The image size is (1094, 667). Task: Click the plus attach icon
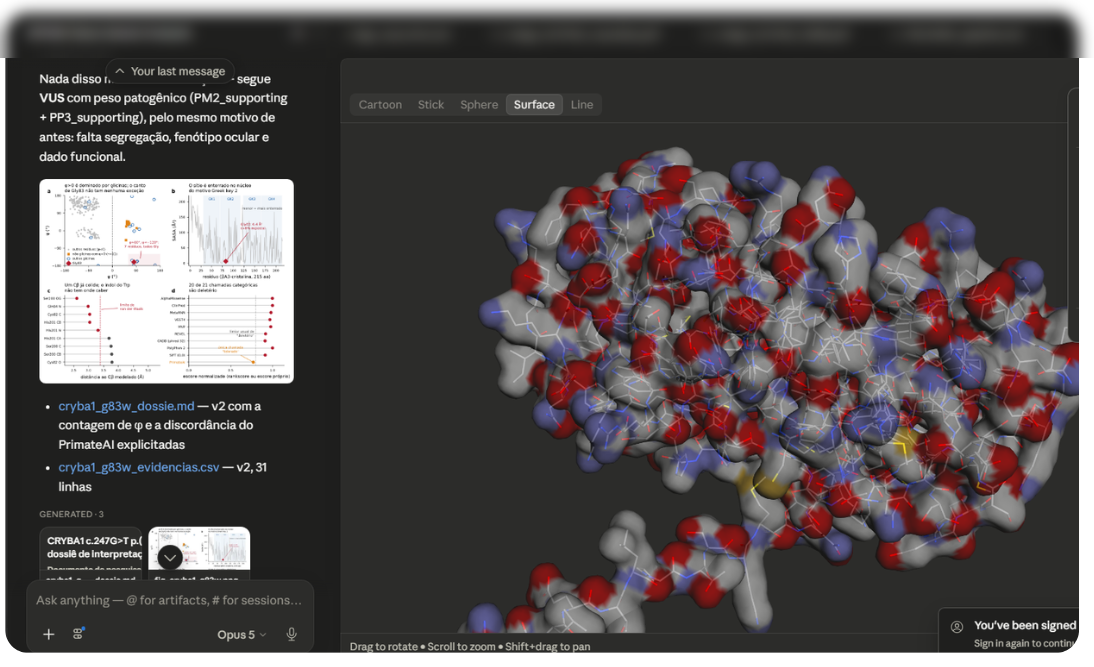pos(49,634)
